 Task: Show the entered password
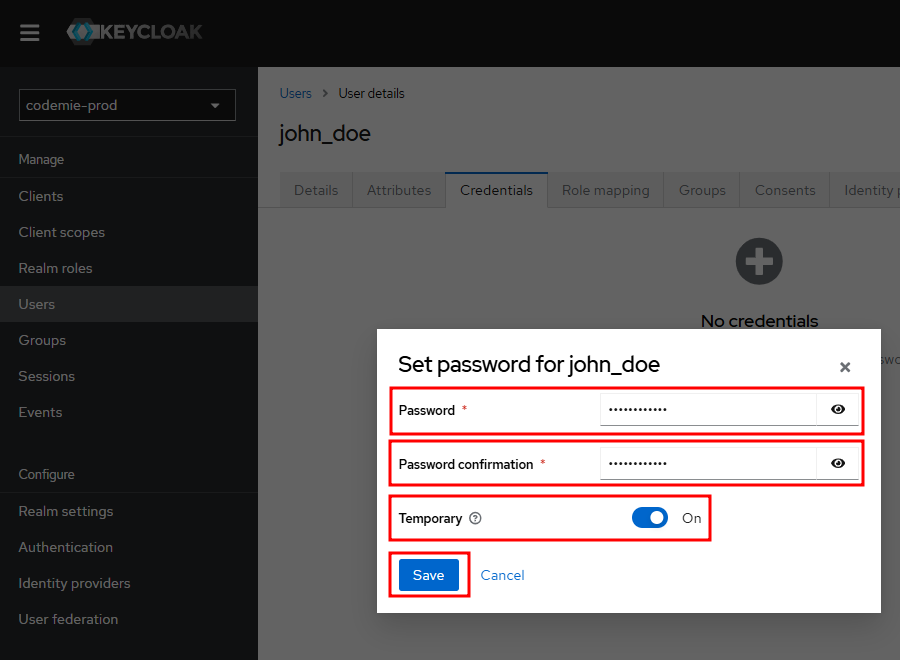click(x=838, y=409)
